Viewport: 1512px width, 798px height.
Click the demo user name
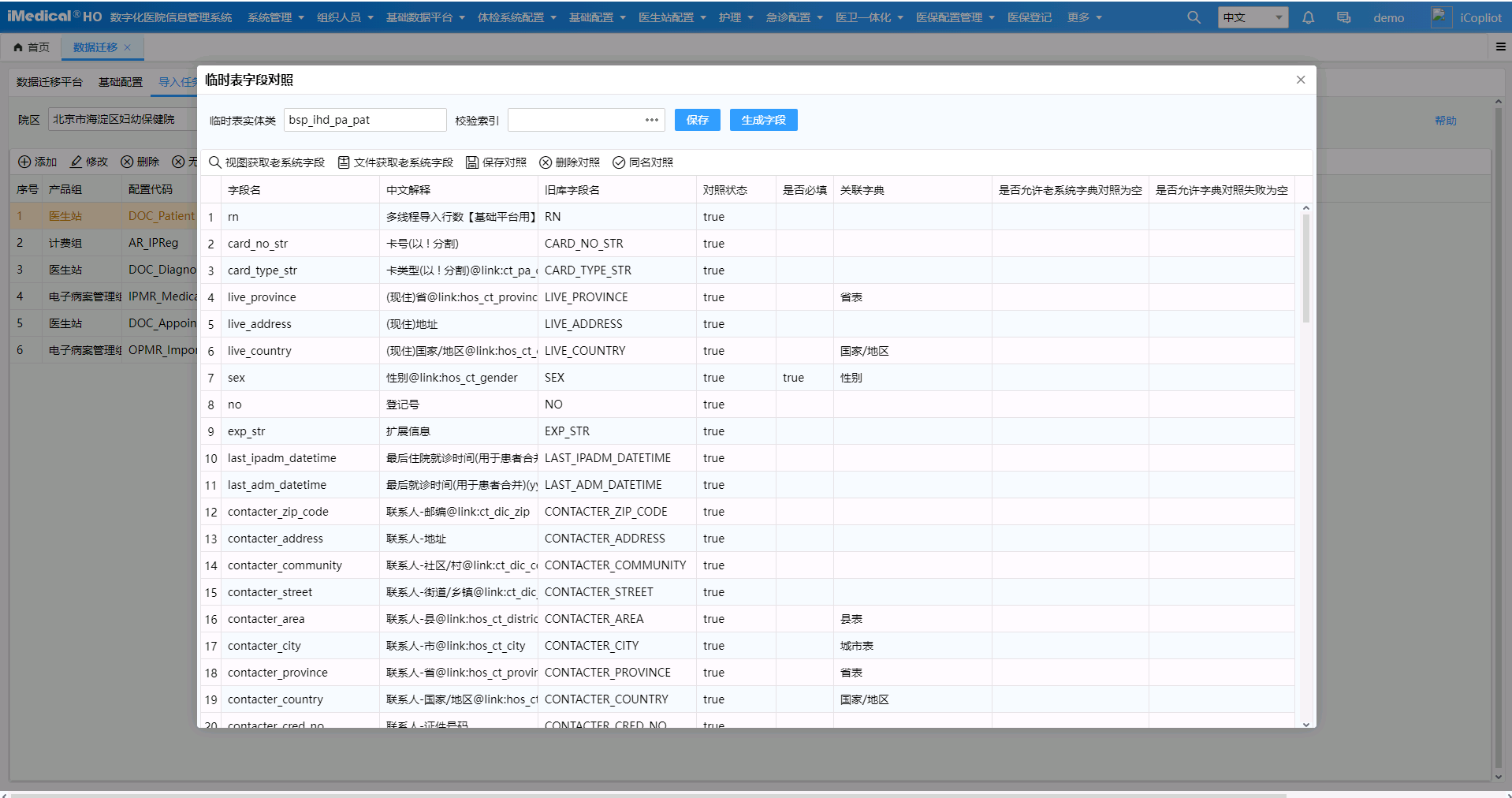[1388, 17]
